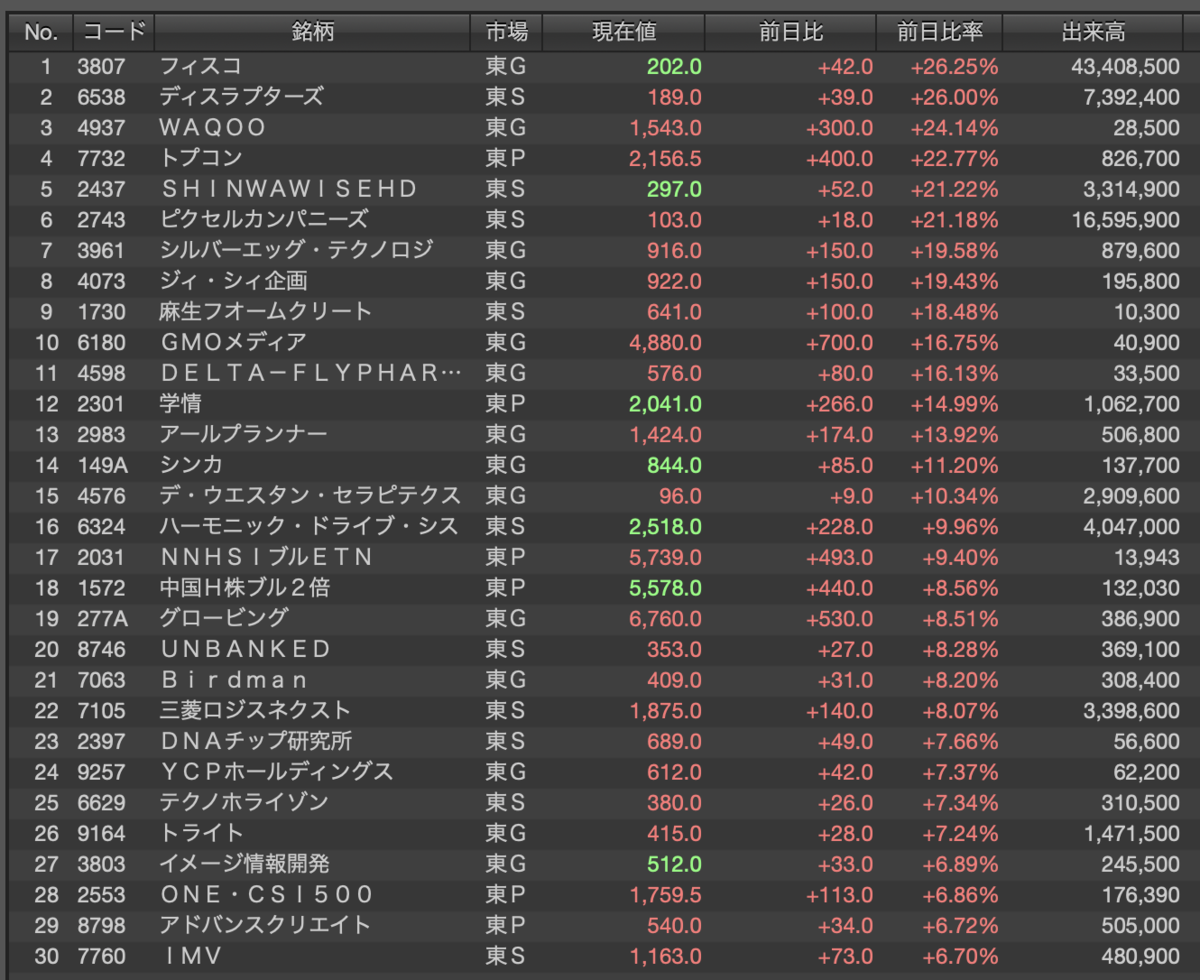Select the トプコン row name
This screenshot has width=1200, height=980.
click(201, 158)
